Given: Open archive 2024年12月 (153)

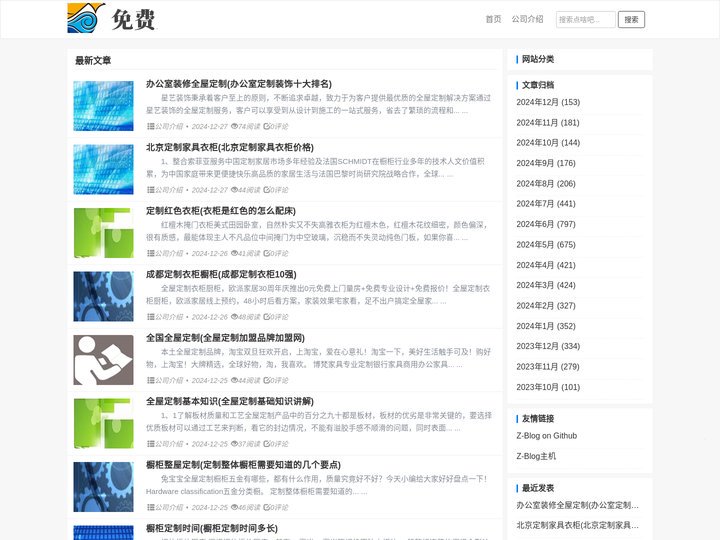Looking at the screenshot, I should (548, 102).
